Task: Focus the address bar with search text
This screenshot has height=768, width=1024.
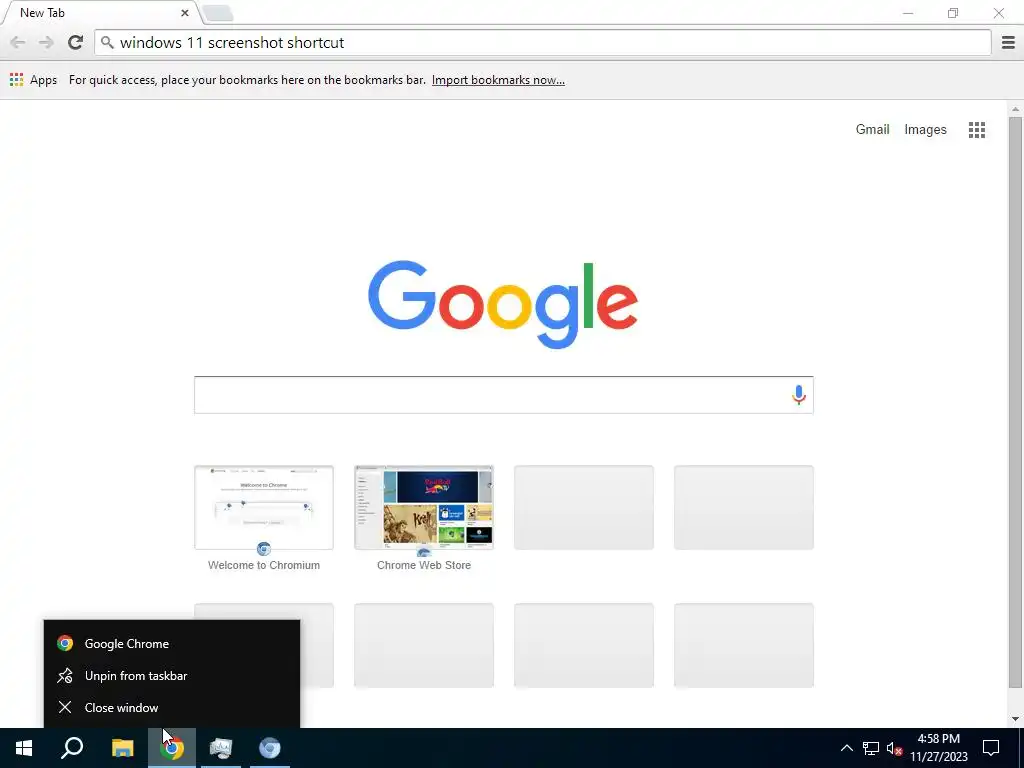Action: (543, 42)
